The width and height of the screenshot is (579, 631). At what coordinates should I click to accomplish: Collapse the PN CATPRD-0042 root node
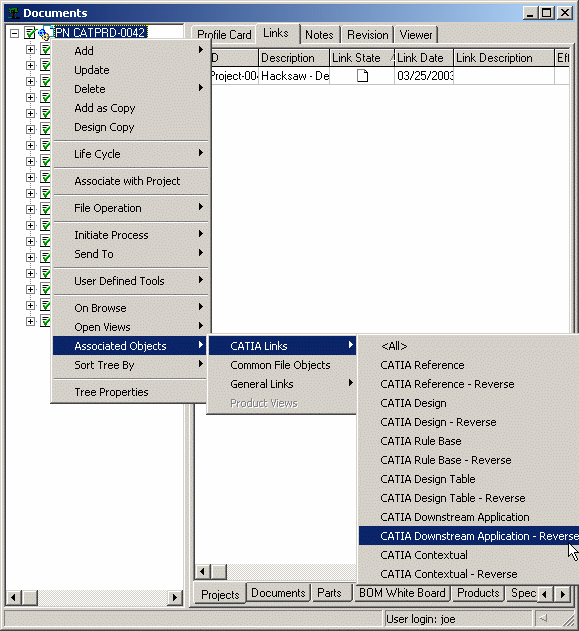click(14, 33)
